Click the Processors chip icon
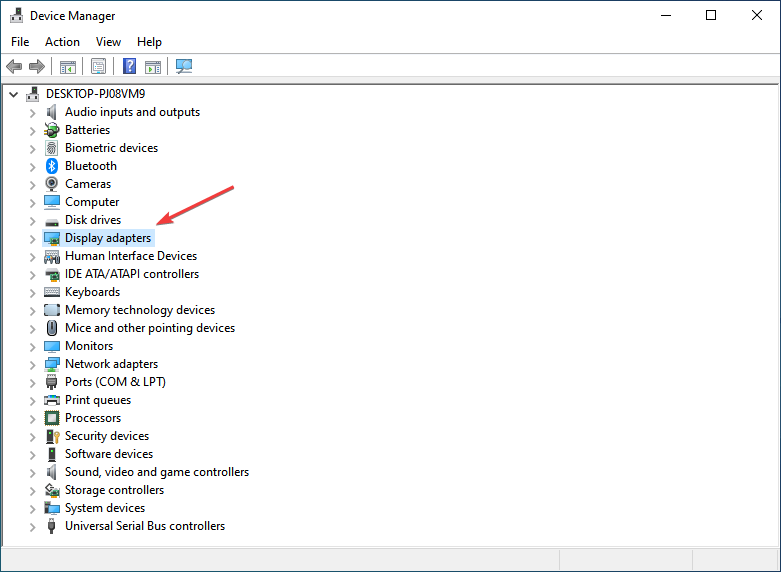The image size is (781, 572). pos(52,418)
